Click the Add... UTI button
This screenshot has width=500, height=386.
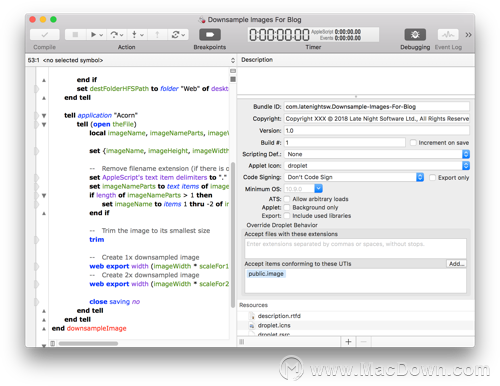point(456,264)
